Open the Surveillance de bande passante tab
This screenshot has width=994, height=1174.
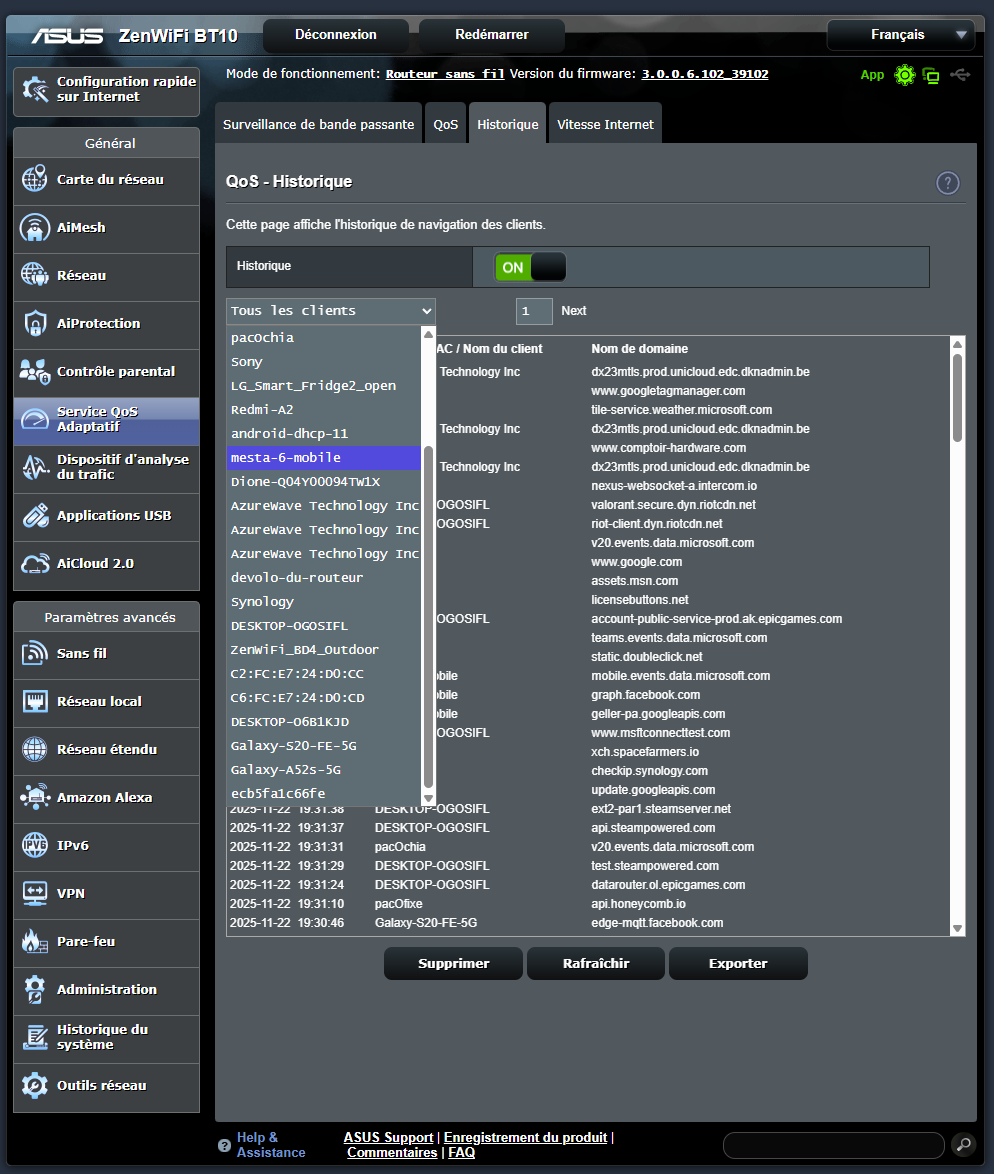[320, 122]
